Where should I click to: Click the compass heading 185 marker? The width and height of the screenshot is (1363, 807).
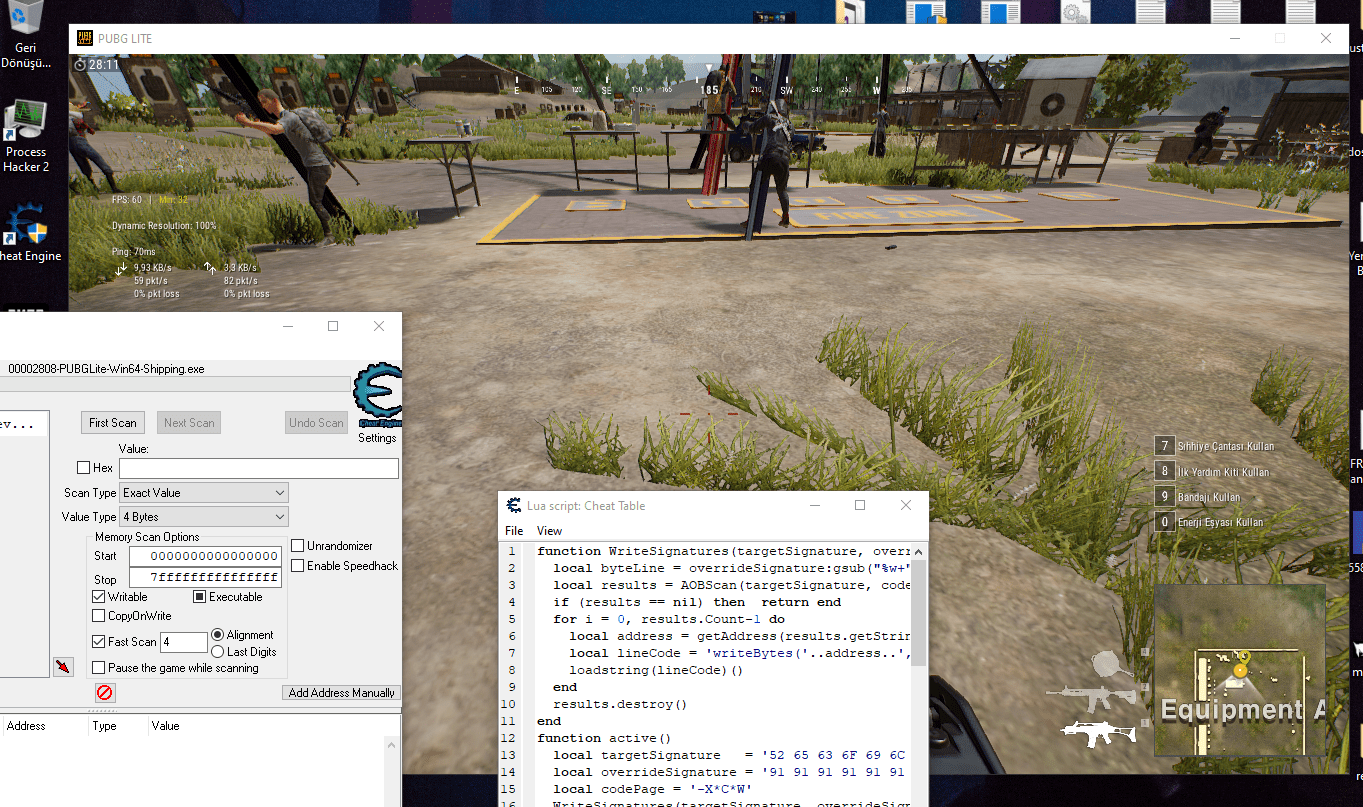click(x=710, y=89)
